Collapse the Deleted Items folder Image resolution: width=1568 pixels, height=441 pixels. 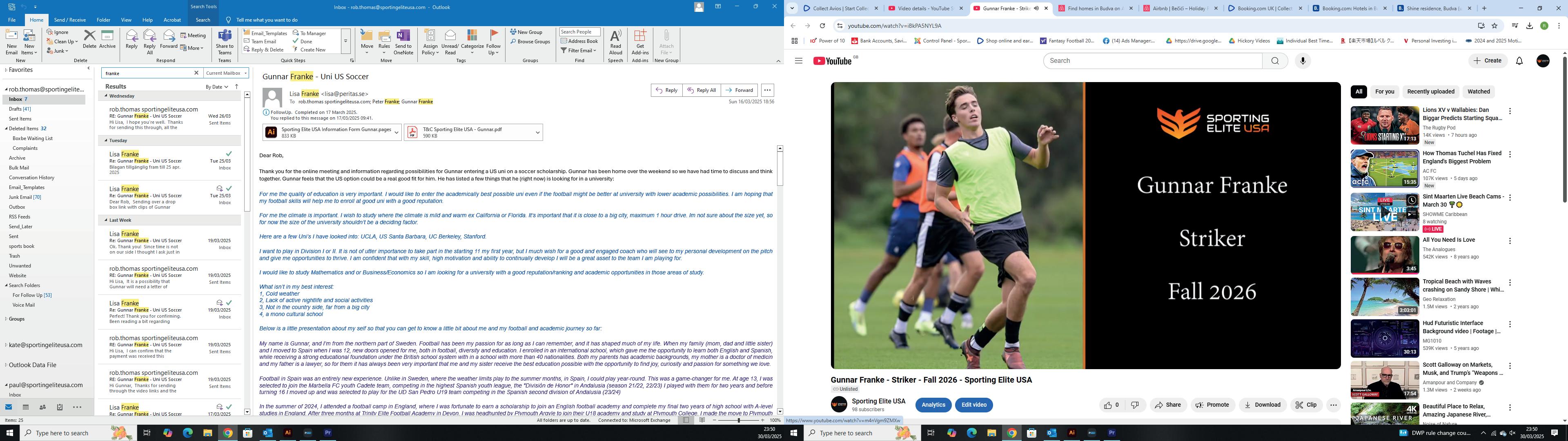tap(6, 129)
